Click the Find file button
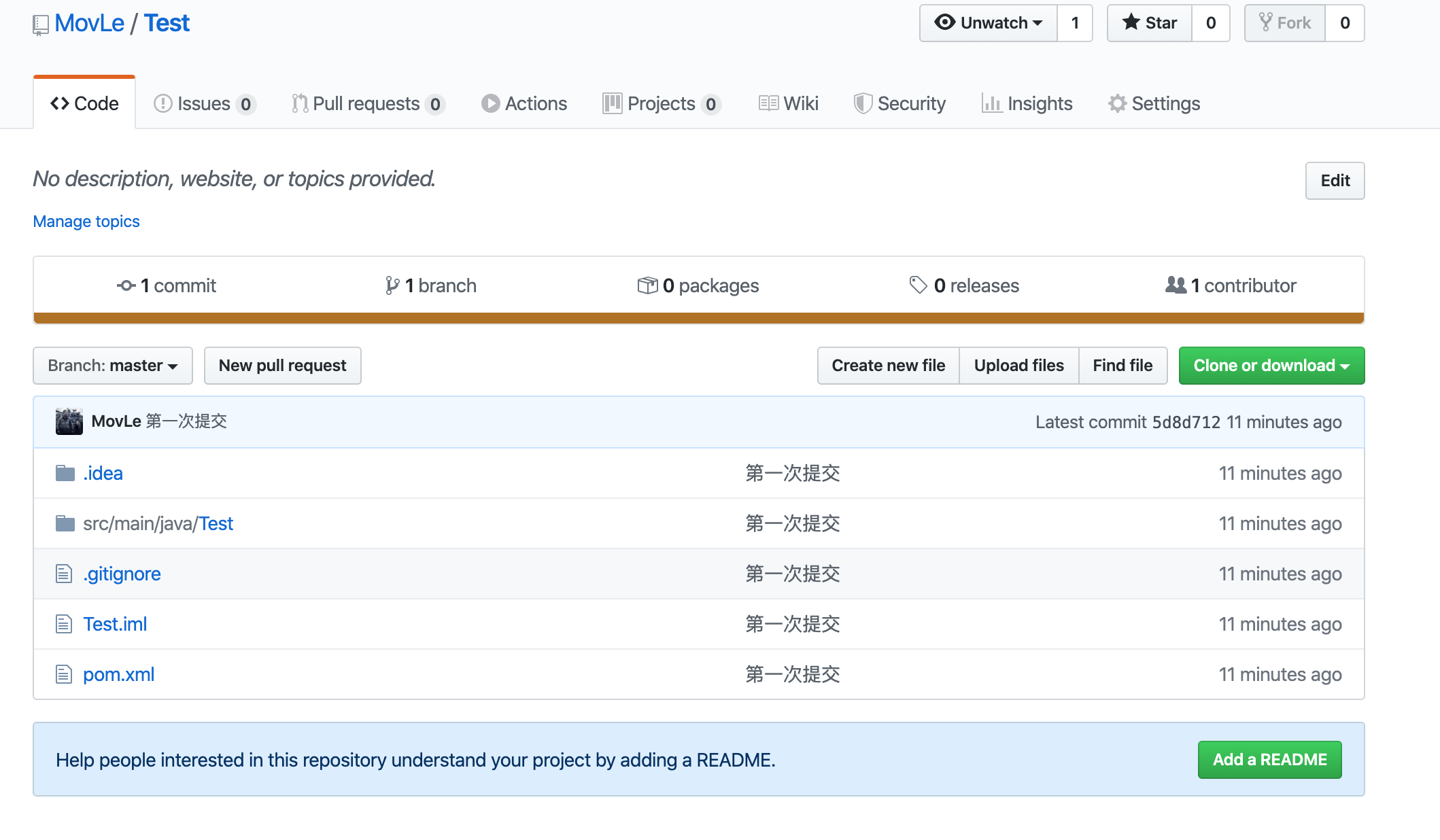This screenshot has width=1440, height=840. pyautogui.click(x=1123, y=365)
